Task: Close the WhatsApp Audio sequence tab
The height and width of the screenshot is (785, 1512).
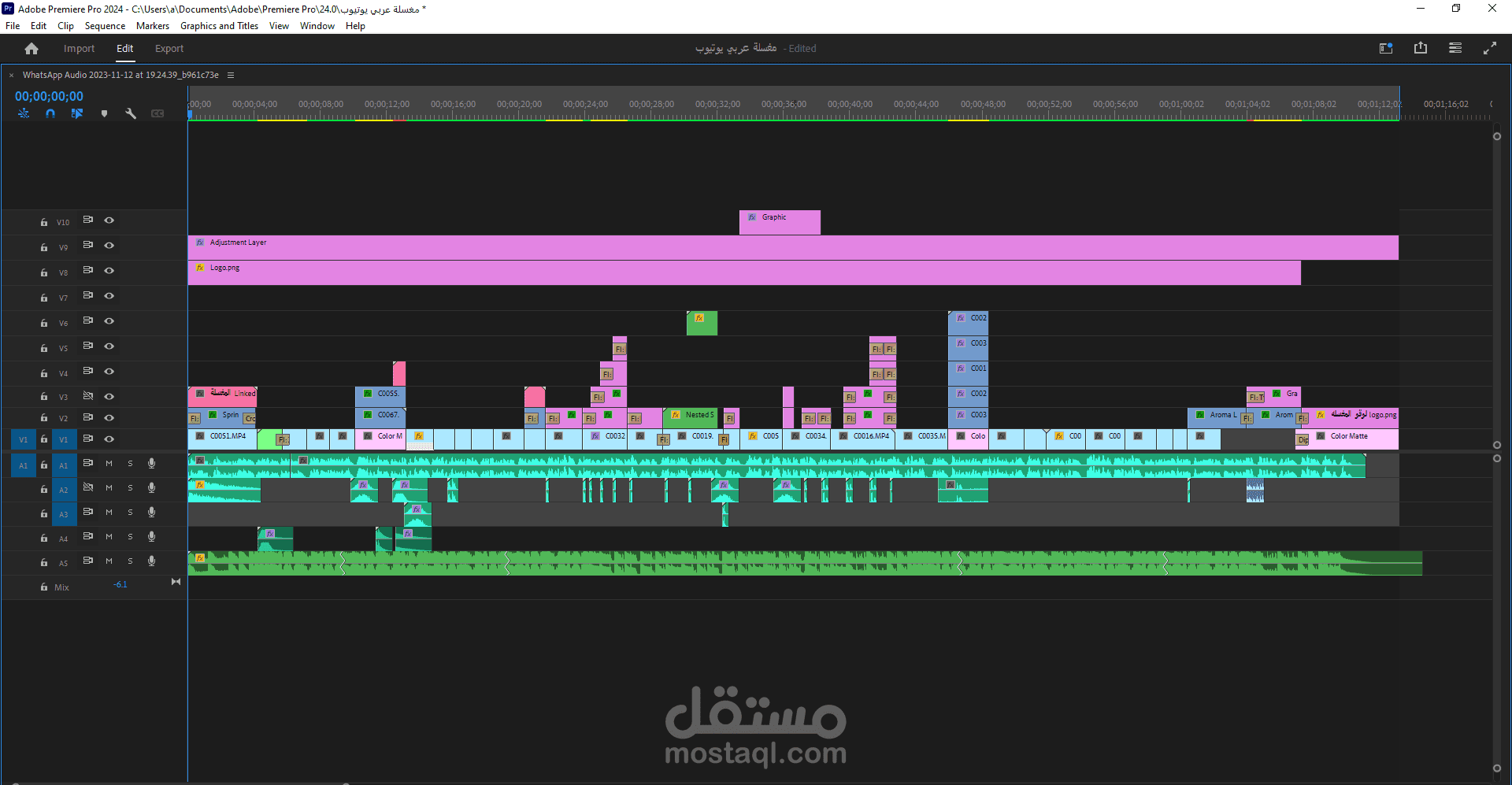Action: [11, 76]
